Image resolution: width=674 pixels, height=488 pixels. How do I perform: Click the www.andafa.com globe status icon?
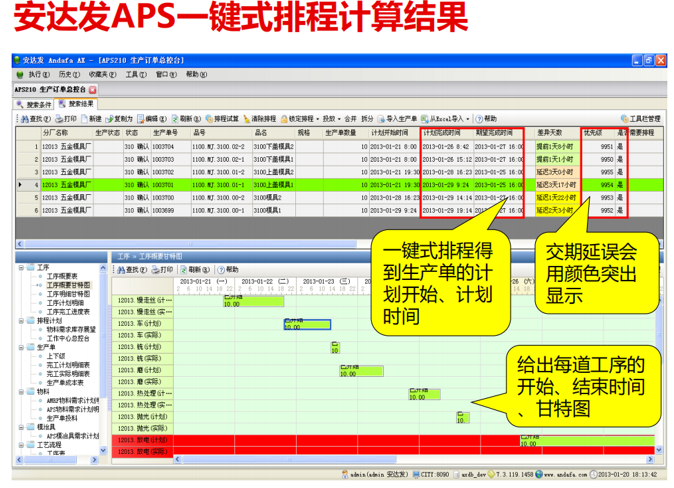point(539,474)
